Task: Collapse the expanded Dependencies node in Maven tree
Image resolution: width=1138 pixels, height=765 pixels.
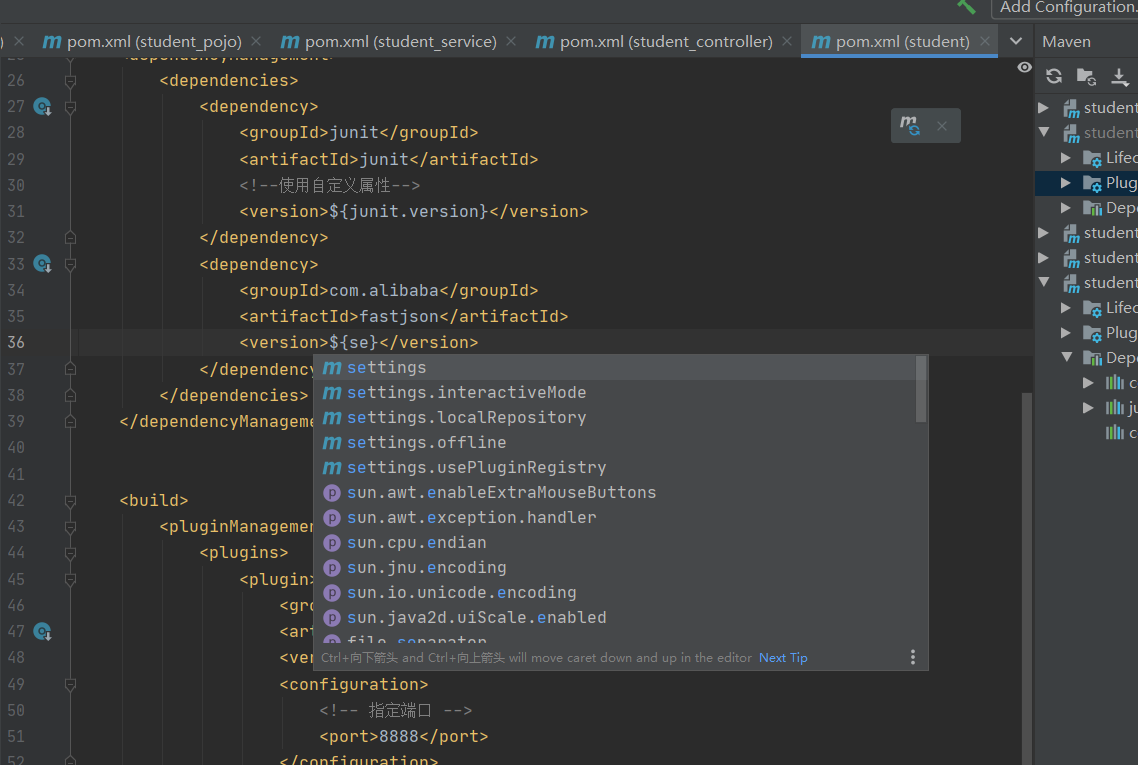Action: 1067,357
